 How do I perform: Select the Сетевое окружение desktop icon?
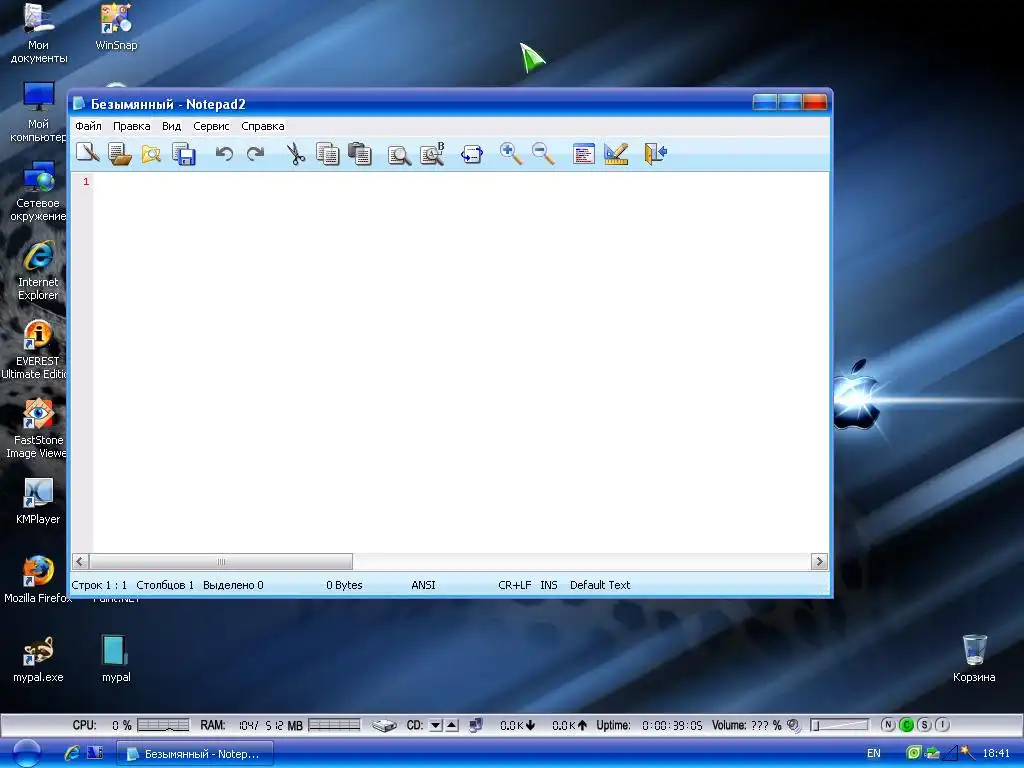pos(38,191)
